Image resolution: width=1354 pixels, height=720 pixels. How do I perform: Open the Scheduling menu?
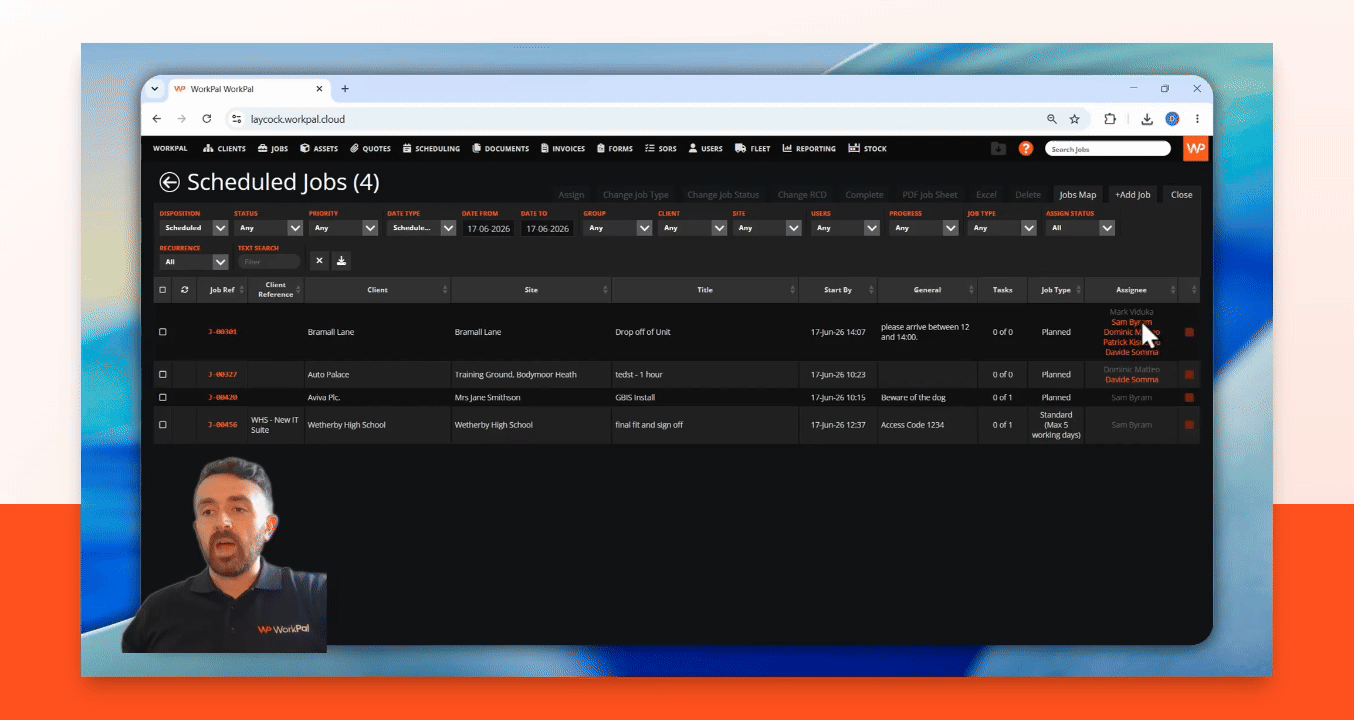tap(431, 149)
